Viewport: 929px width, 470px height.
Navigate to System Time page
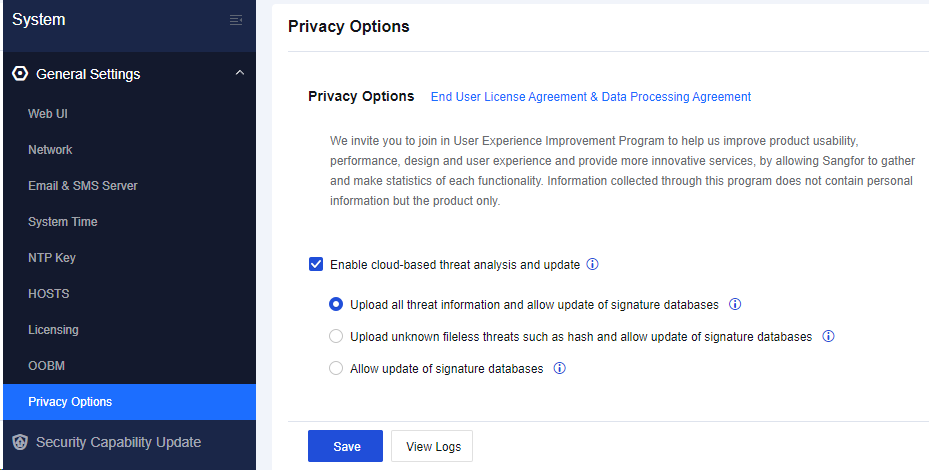(63, 222)
